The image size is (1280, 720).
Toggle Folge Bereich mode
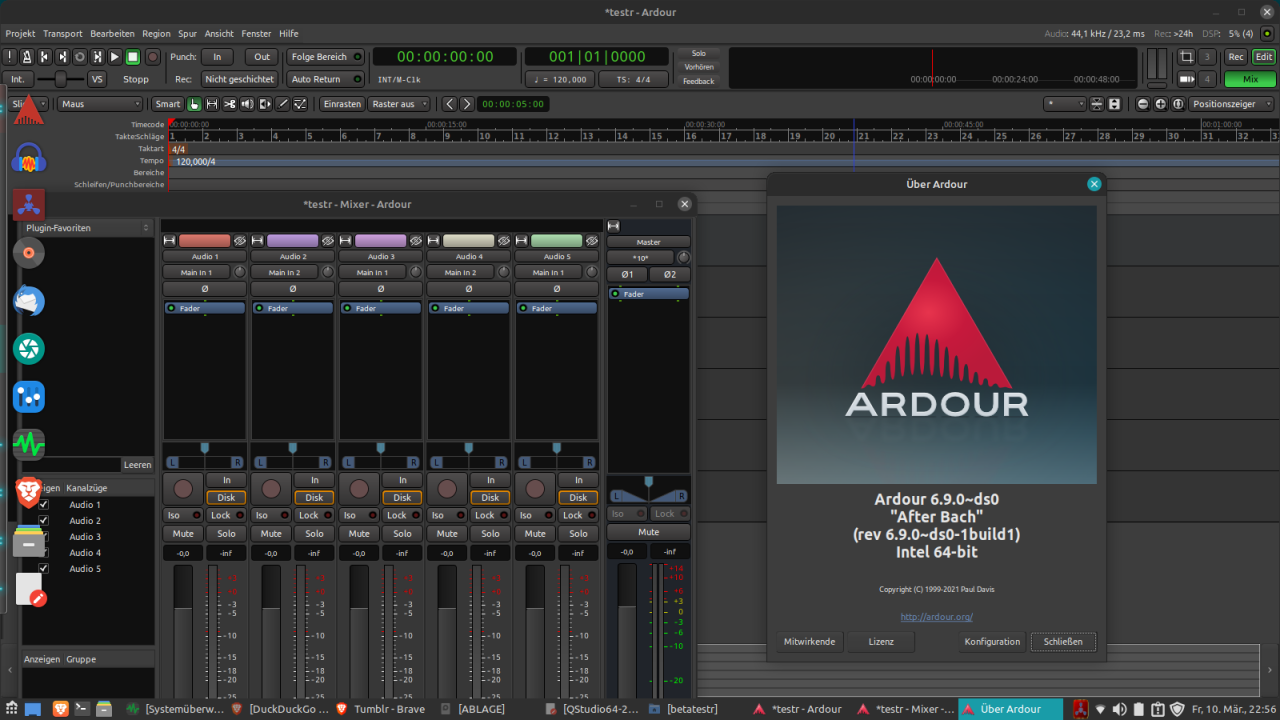click(325, 57)
